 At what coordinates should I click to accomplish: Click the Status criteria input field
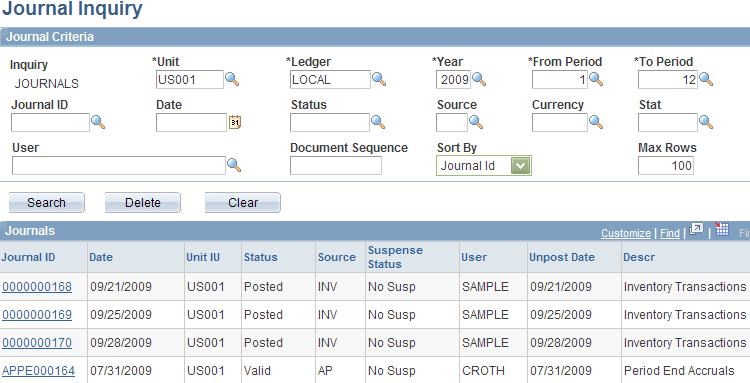pyautogui.click(x=330, y=122)
